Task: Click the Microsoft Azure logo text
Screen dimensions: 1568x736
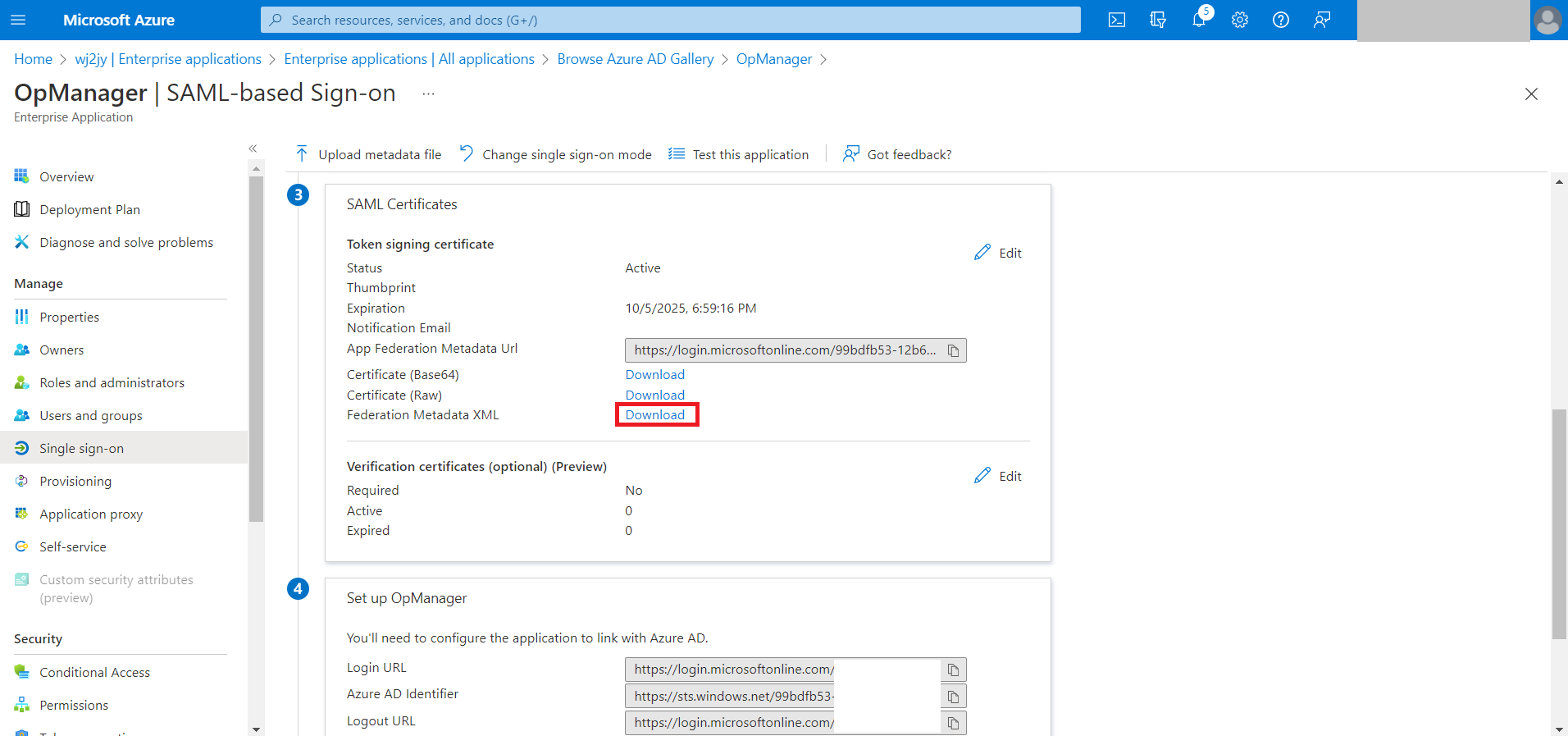Action: click(x=119, y=20)
